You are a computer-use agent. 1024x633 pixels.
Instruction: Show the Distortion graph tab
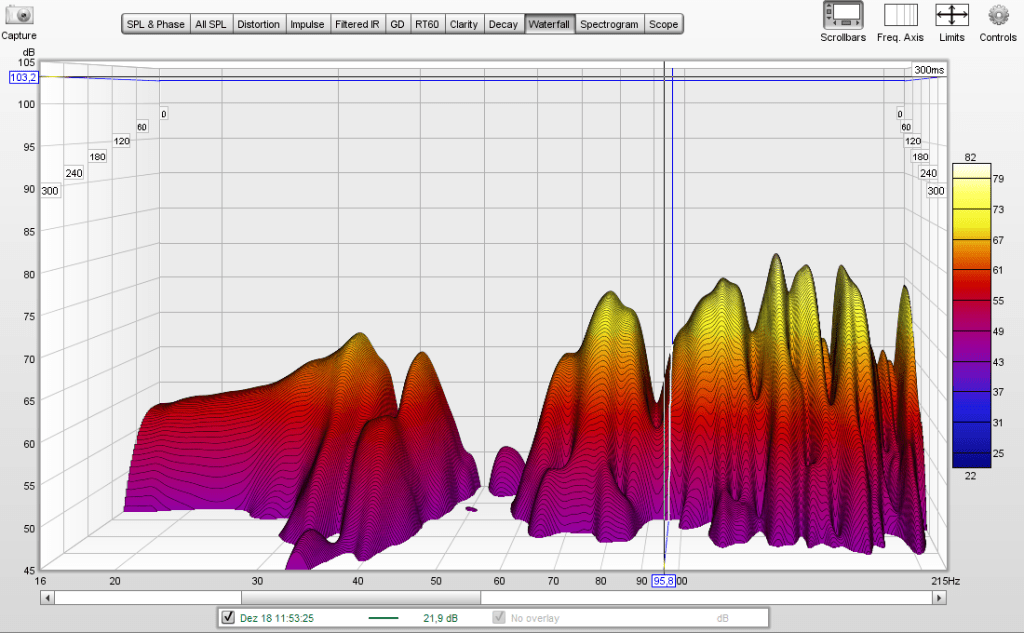point(259,24)
